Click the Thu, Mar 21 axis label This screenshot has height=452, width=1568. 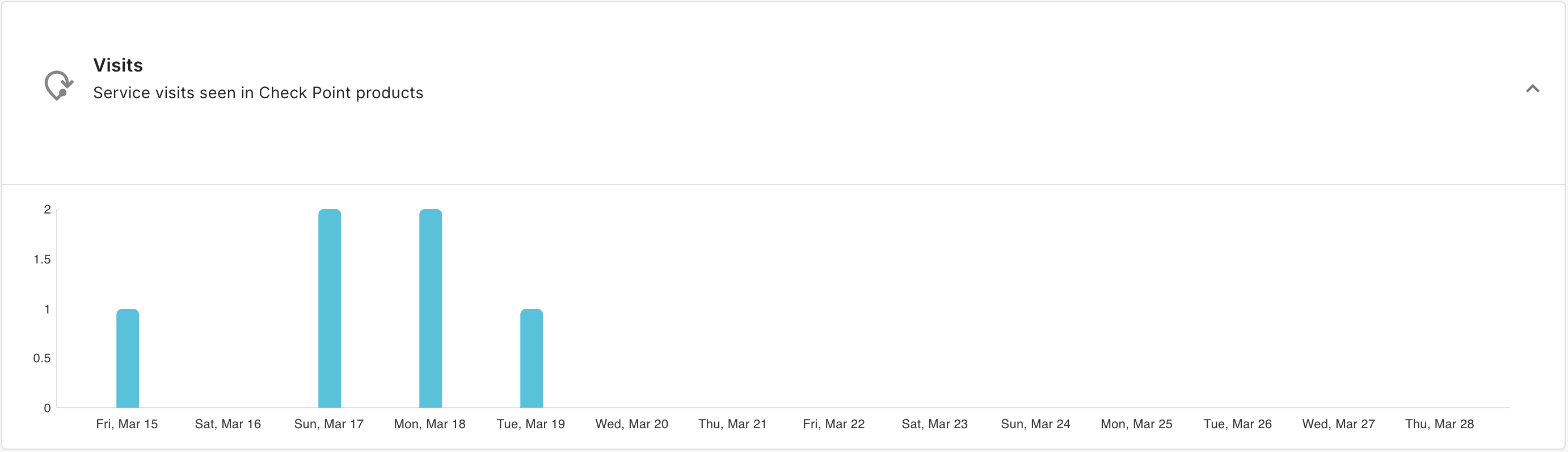tap(732, 424)
